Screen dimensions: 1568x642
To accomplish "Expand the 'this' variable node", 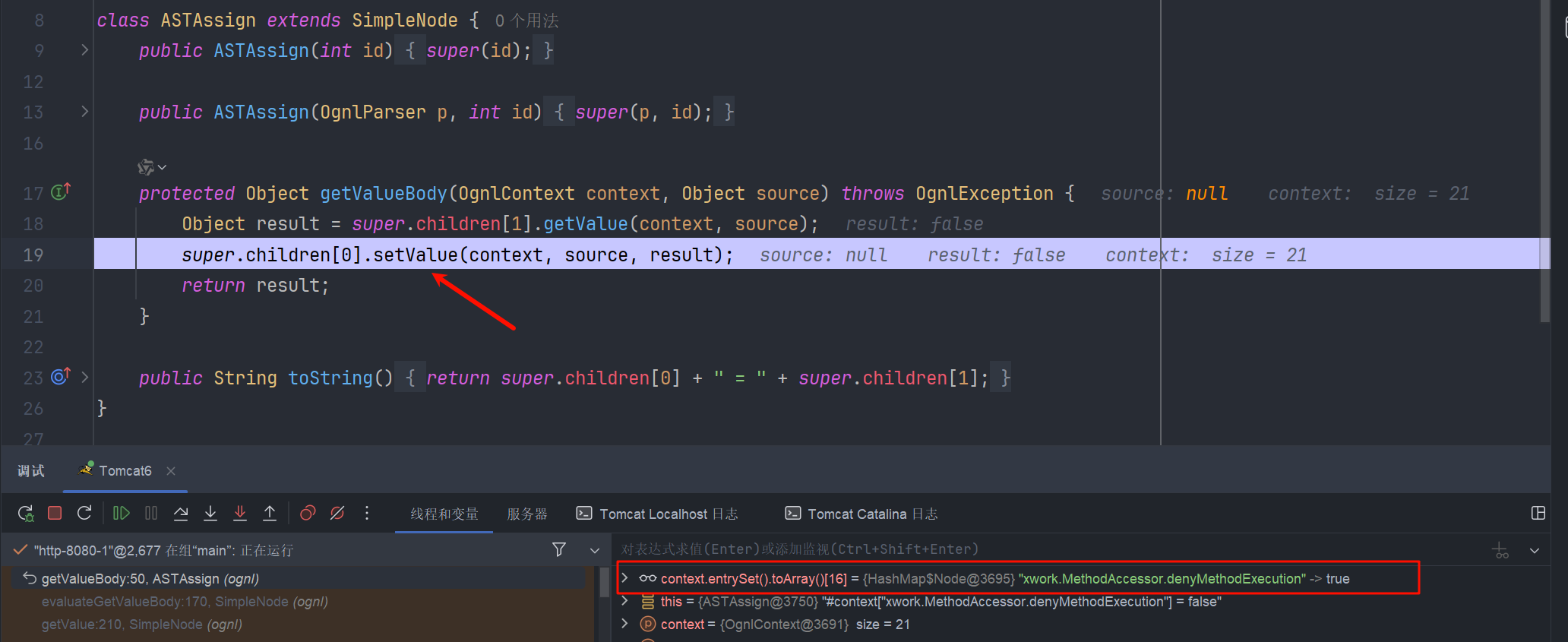I will point(624,601).
